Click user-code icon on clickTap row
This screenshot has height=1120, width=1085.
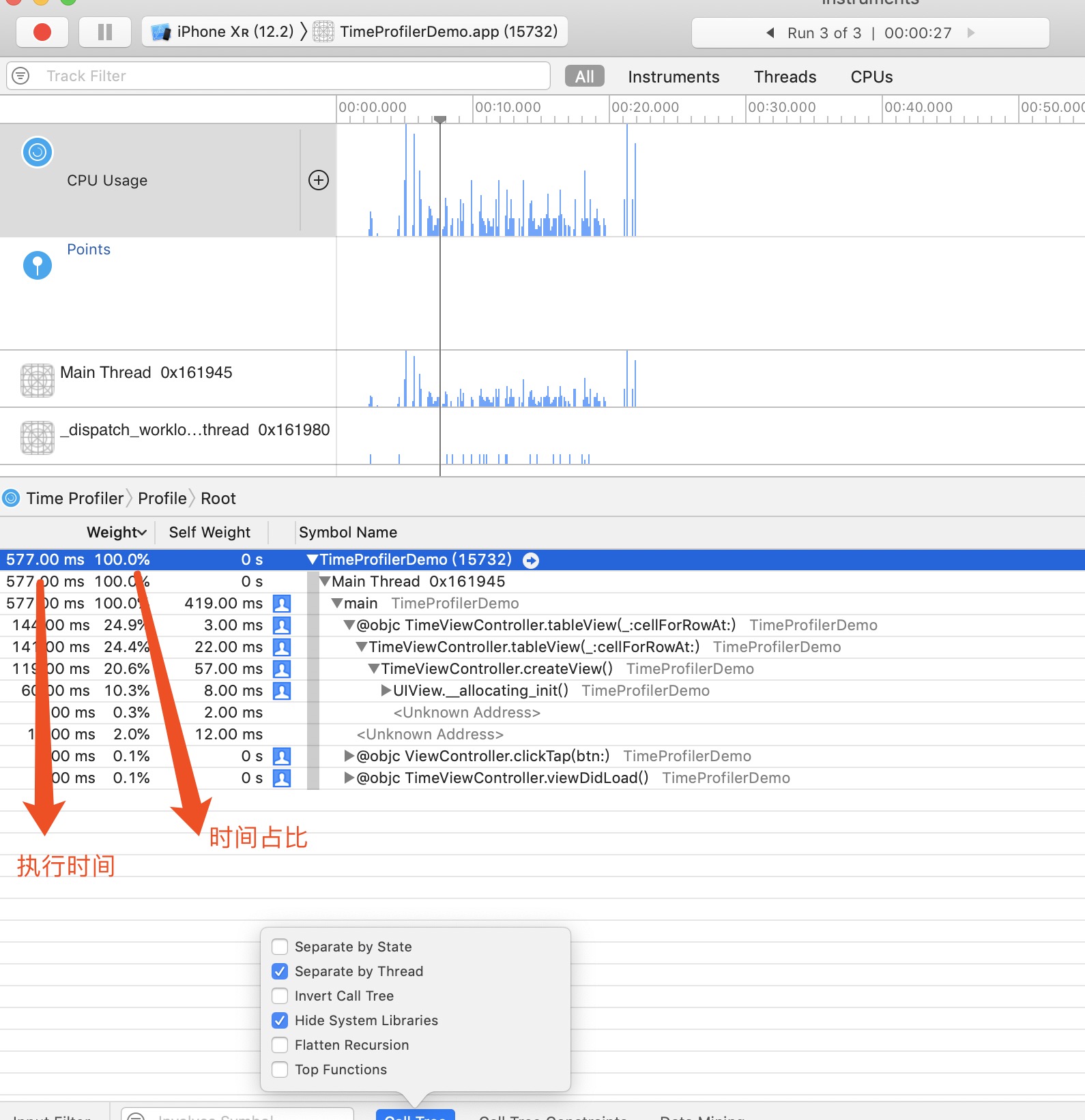coord(282,756)
